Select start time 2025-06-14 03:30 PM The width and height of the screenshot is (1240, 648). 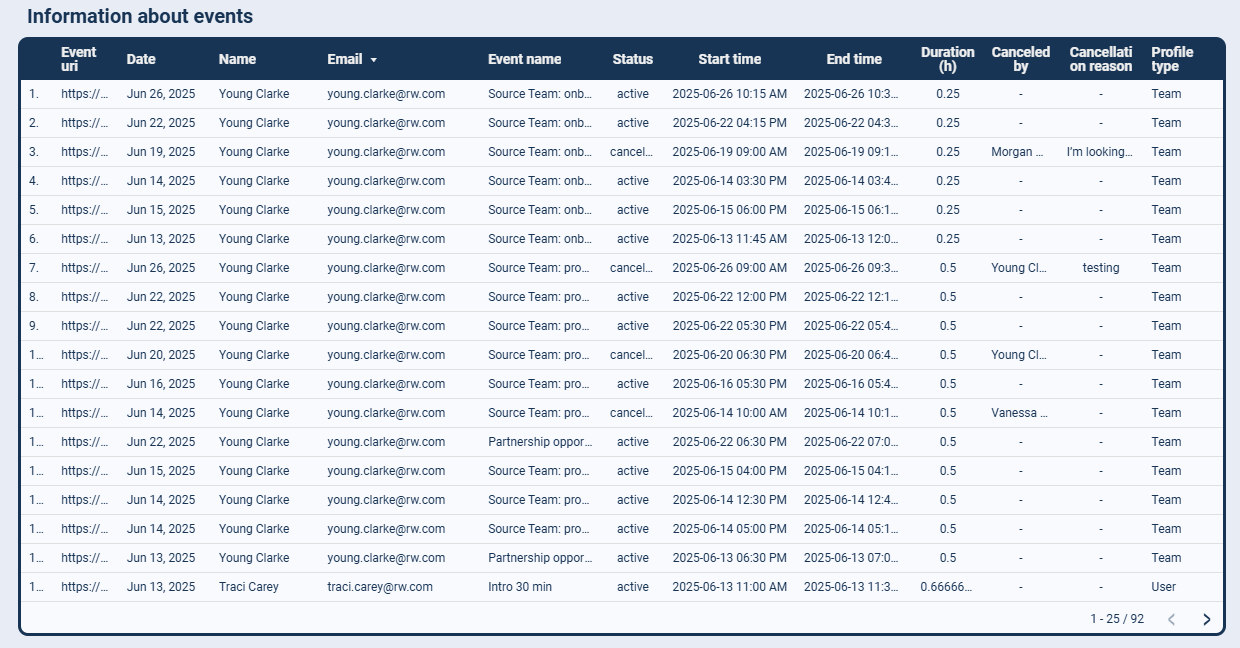click(729, 181)
